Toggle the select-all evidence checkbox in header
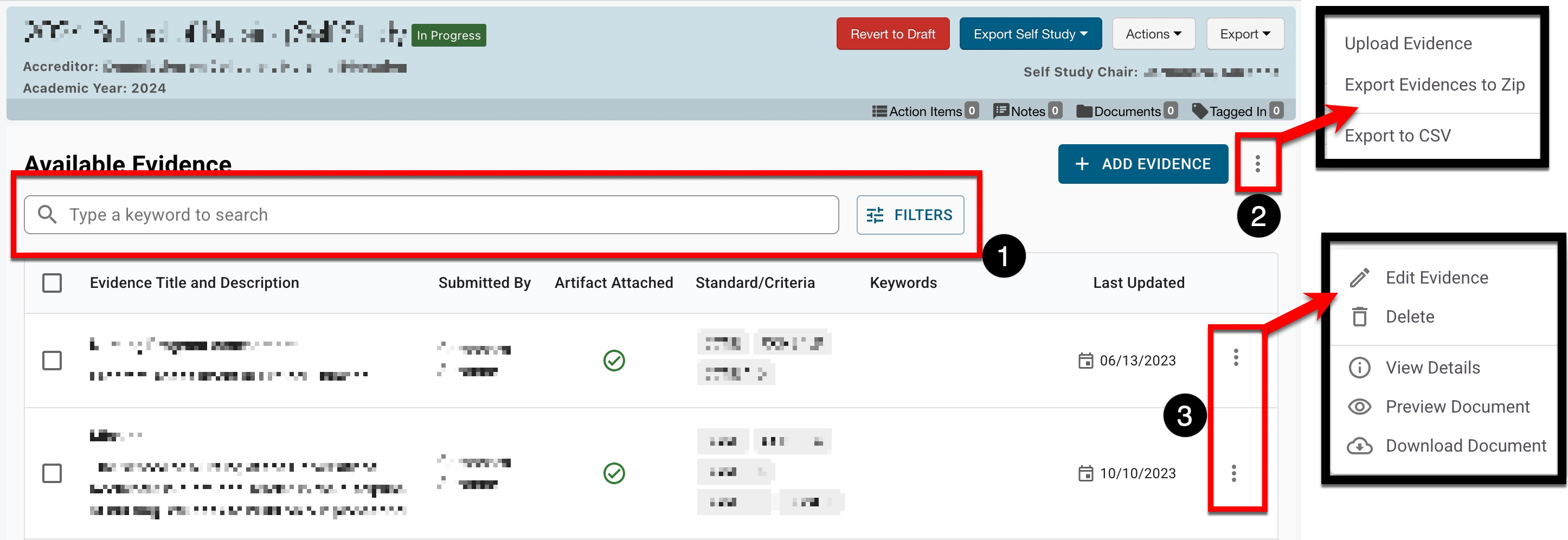This screenshot has height=540, width=1568. click(52, 283)
